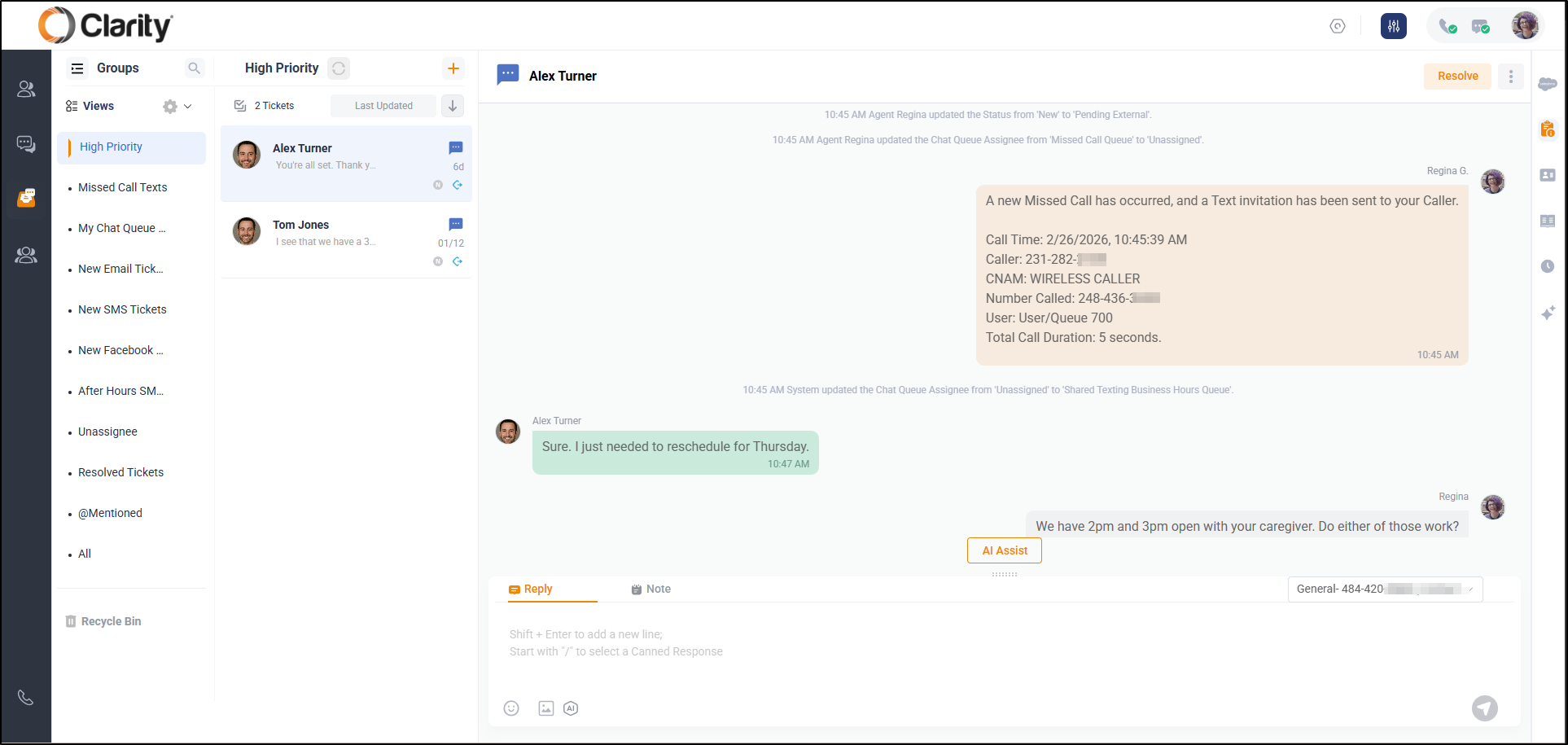Click the AI icon in the reply toolbar
Screen dimensions: 1568x745
571,708
